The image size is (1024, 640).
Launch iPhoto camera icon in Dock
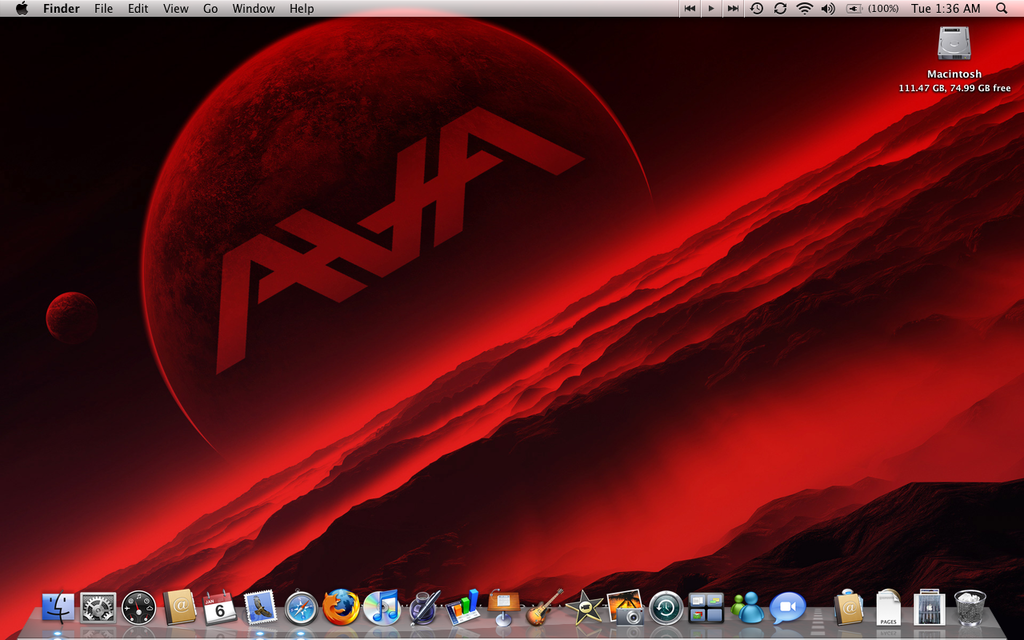click(625, 607)
